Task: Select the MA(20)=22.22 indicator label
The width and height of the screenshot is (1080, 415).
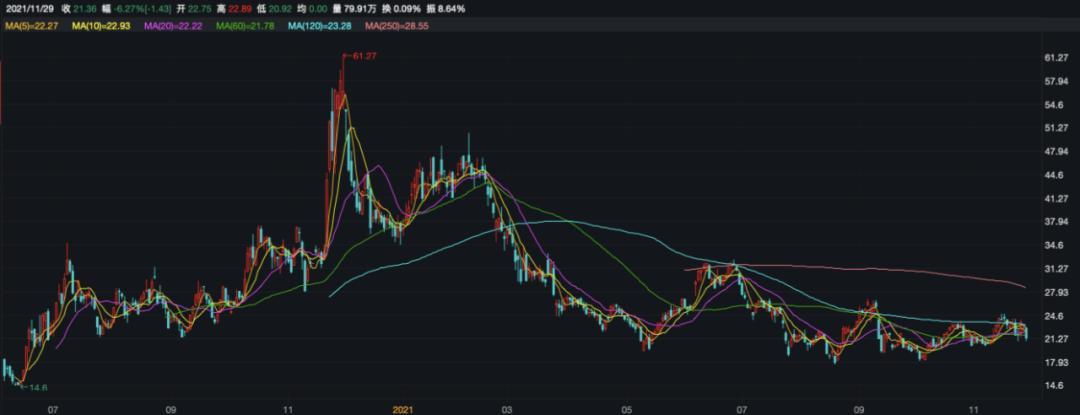Action: tap(172, 26)
